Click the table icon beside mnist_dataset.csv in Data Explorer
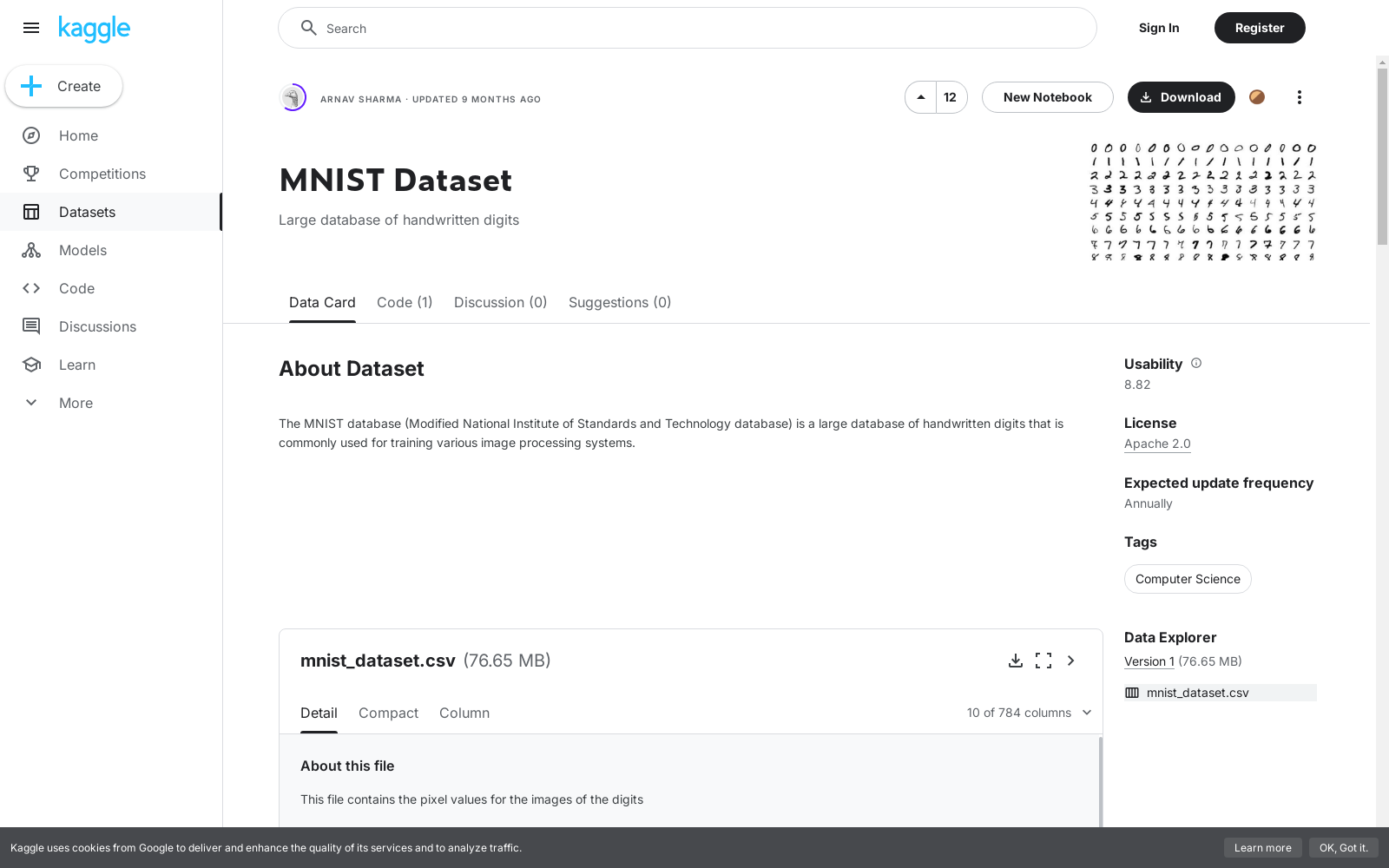The height and width of the screenshot is (868, 1389). pos(1132,693)
